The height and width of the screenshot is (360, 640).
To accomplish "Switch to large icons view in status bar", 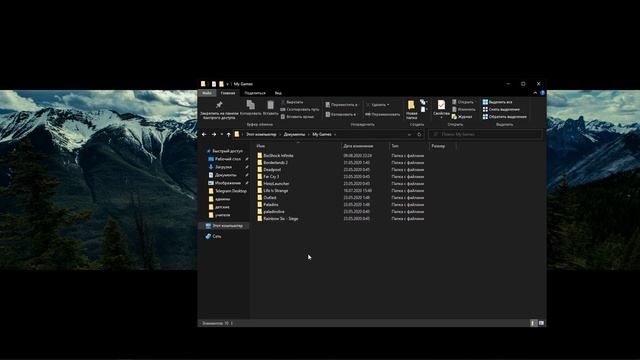I will [x=541, y=323].
